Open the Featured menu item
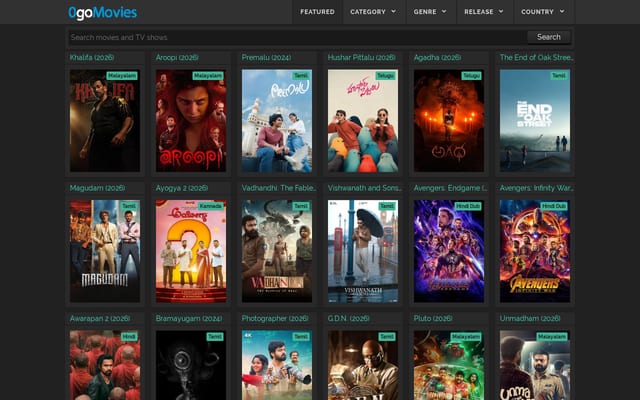The width and height of the screenshot is (640, 400). coord(317,12)
